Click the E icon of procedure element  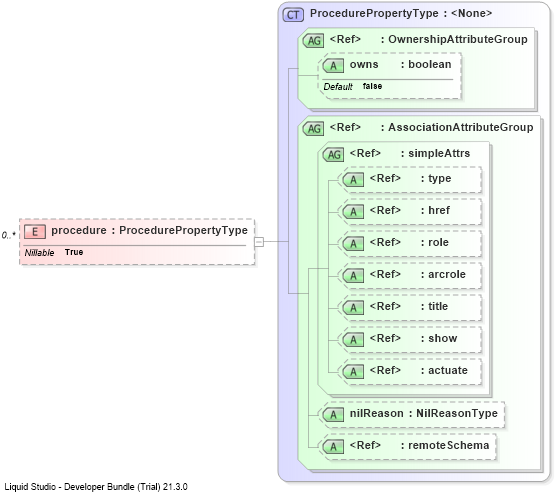tap(35, 232)
